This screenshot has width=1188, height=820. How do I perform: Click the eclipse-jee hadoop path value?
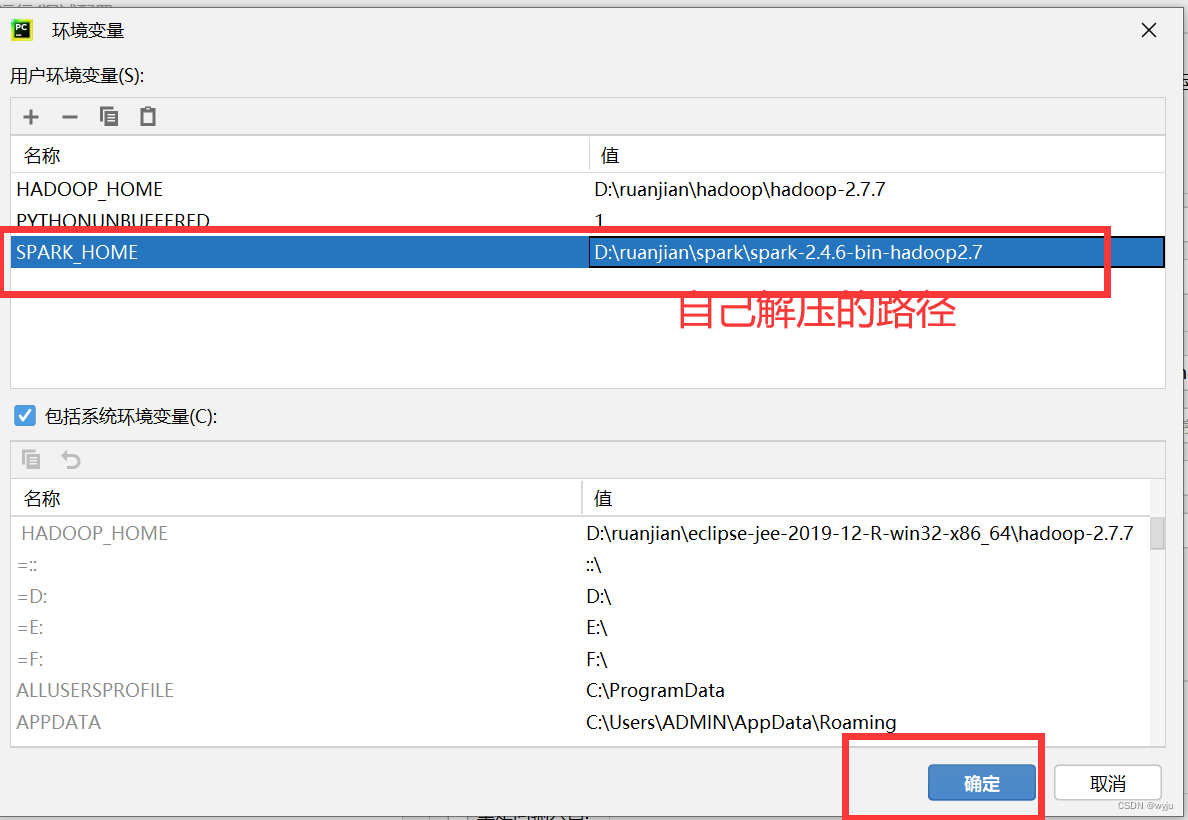[859, 533]
